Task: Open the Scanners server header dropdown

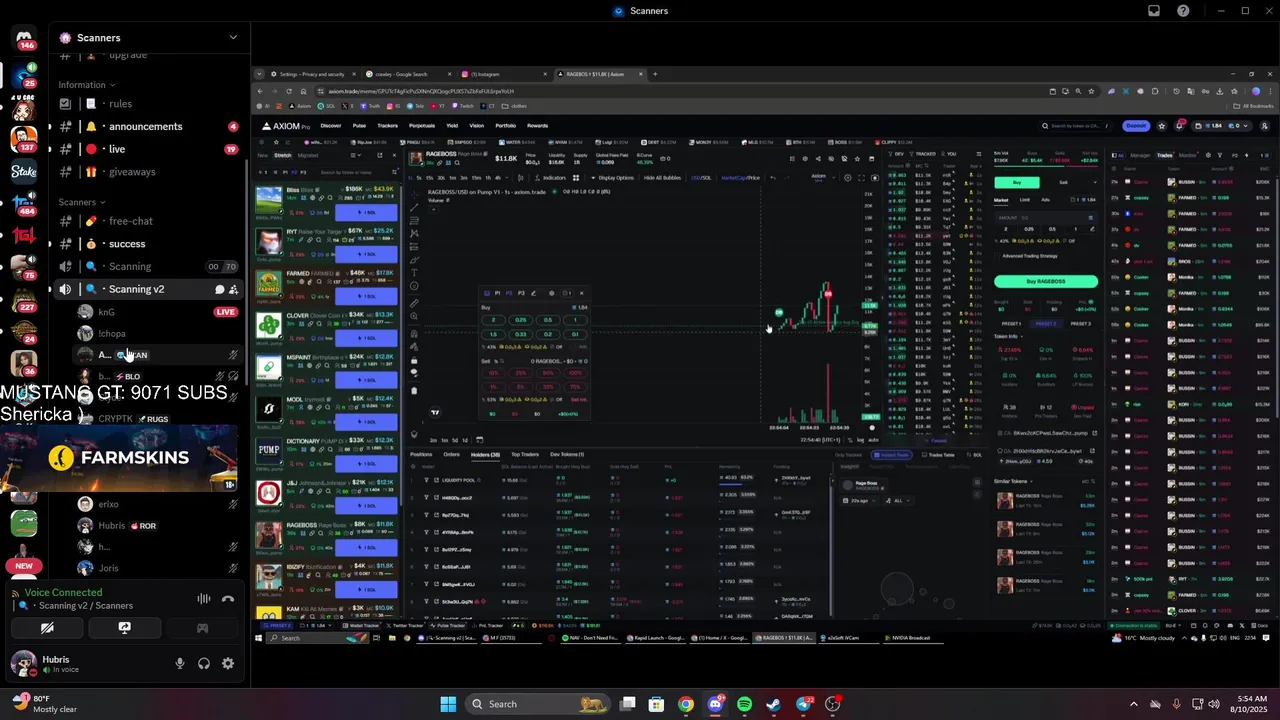Action: pyautogui.click(x=150, y=37)
